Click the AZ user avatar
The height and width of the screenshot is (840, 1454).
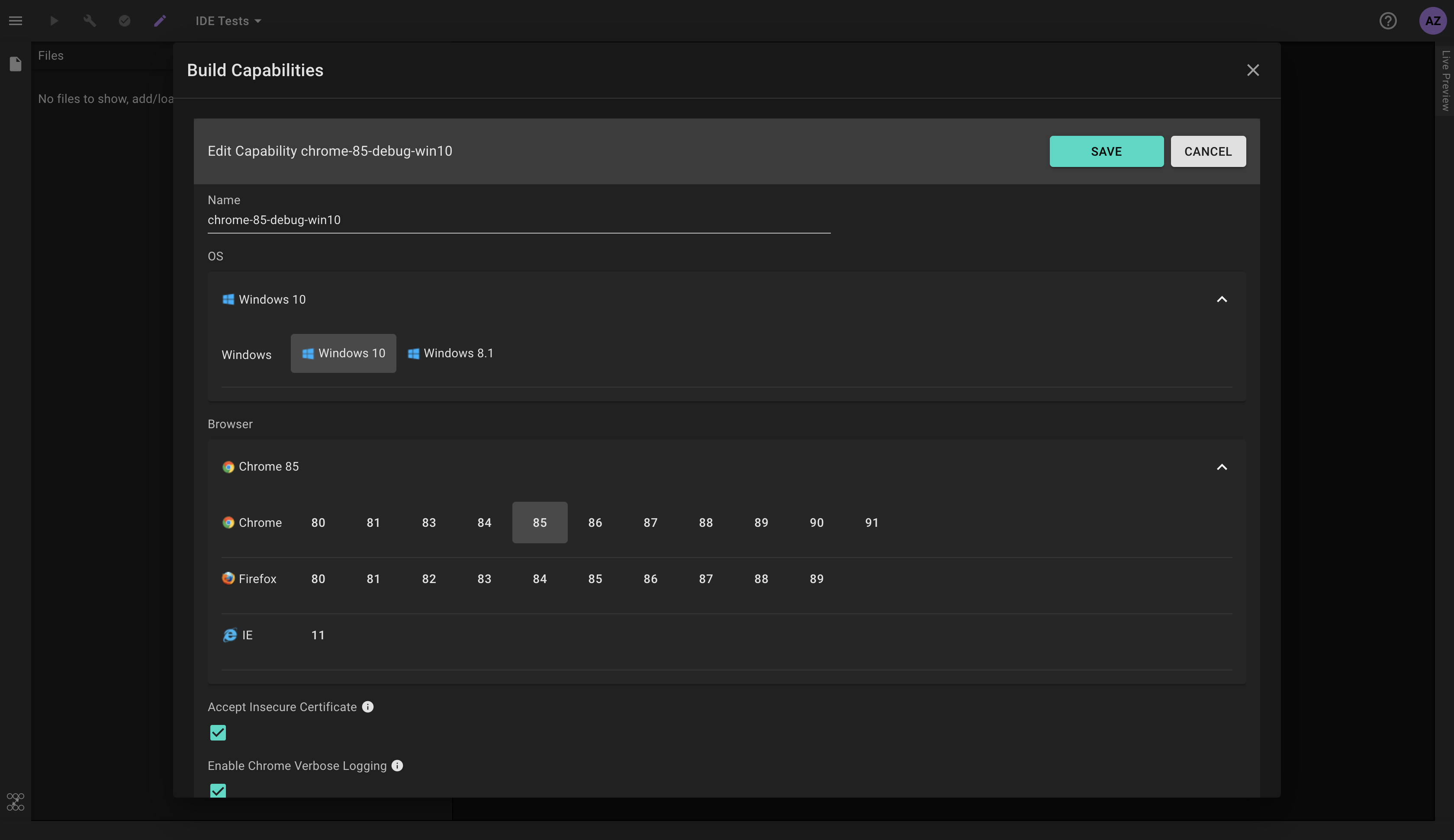[1433, 21]
